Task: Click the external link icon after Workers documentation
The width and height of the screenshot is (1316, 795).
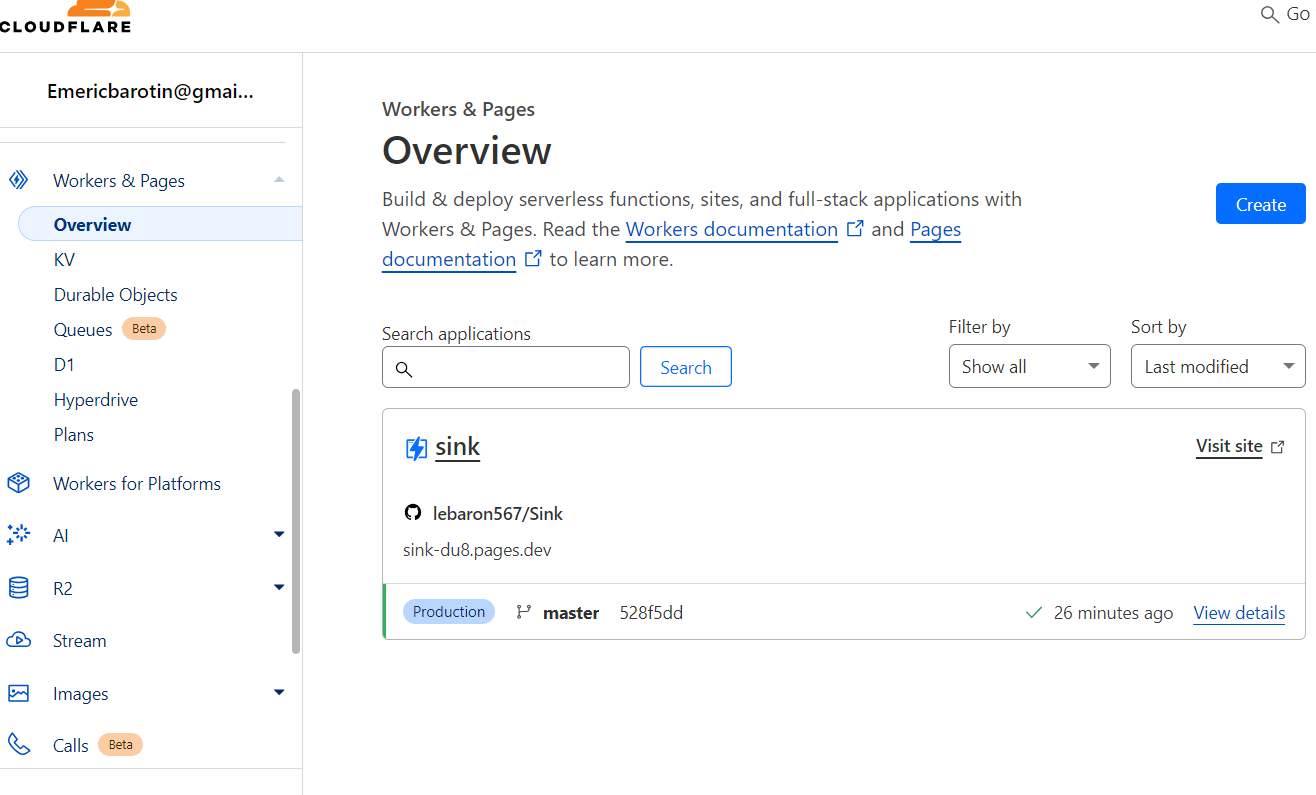Action: click(x=855, y=228)
